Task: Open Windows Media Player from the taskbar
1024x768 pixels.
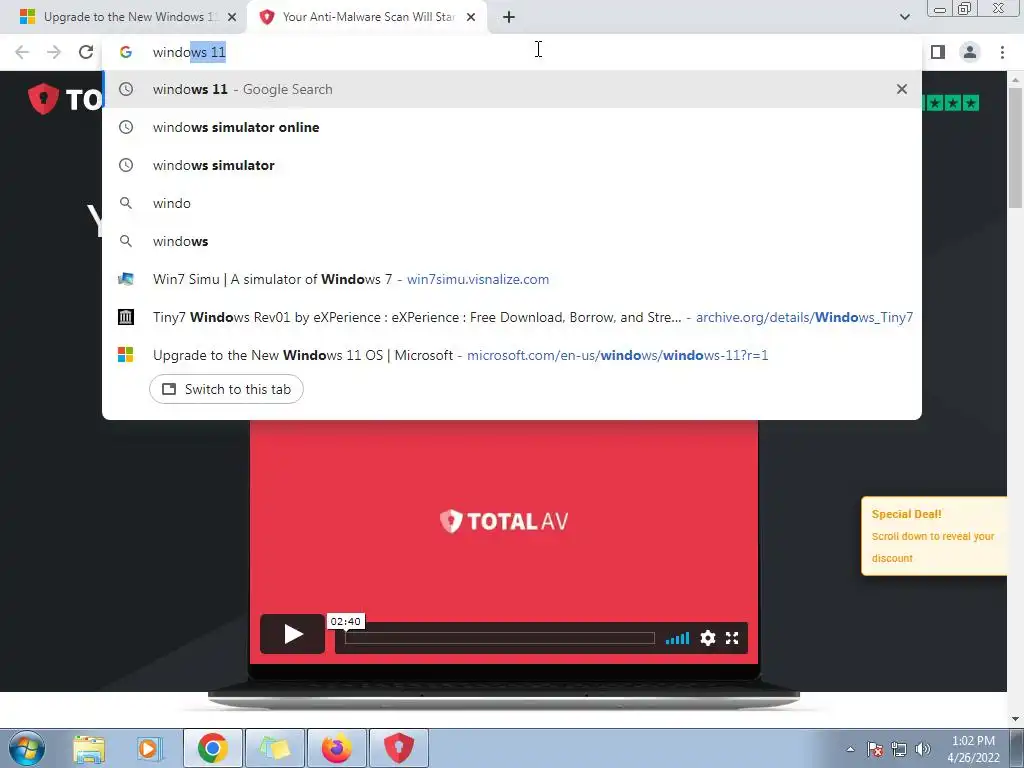Action: pos(150,748)
